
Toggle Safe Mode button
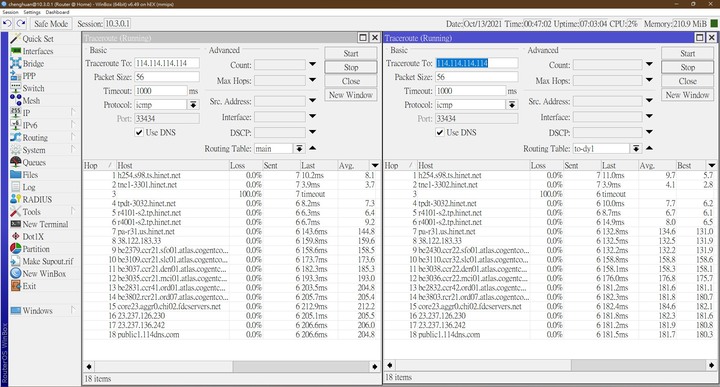point(51,23)
